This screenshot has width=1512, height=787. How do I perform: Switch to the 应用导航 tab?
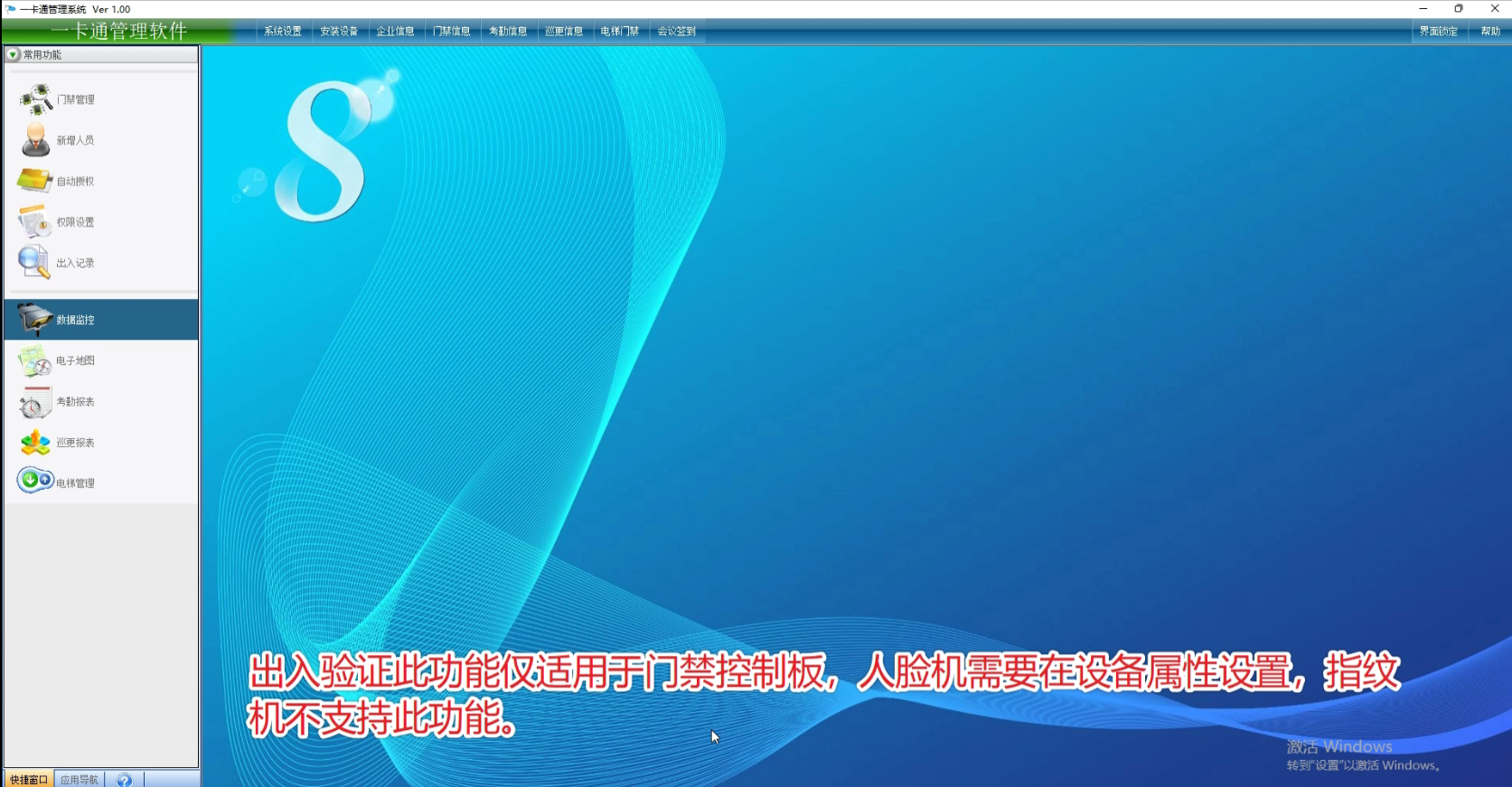click(x=80, y=780)
